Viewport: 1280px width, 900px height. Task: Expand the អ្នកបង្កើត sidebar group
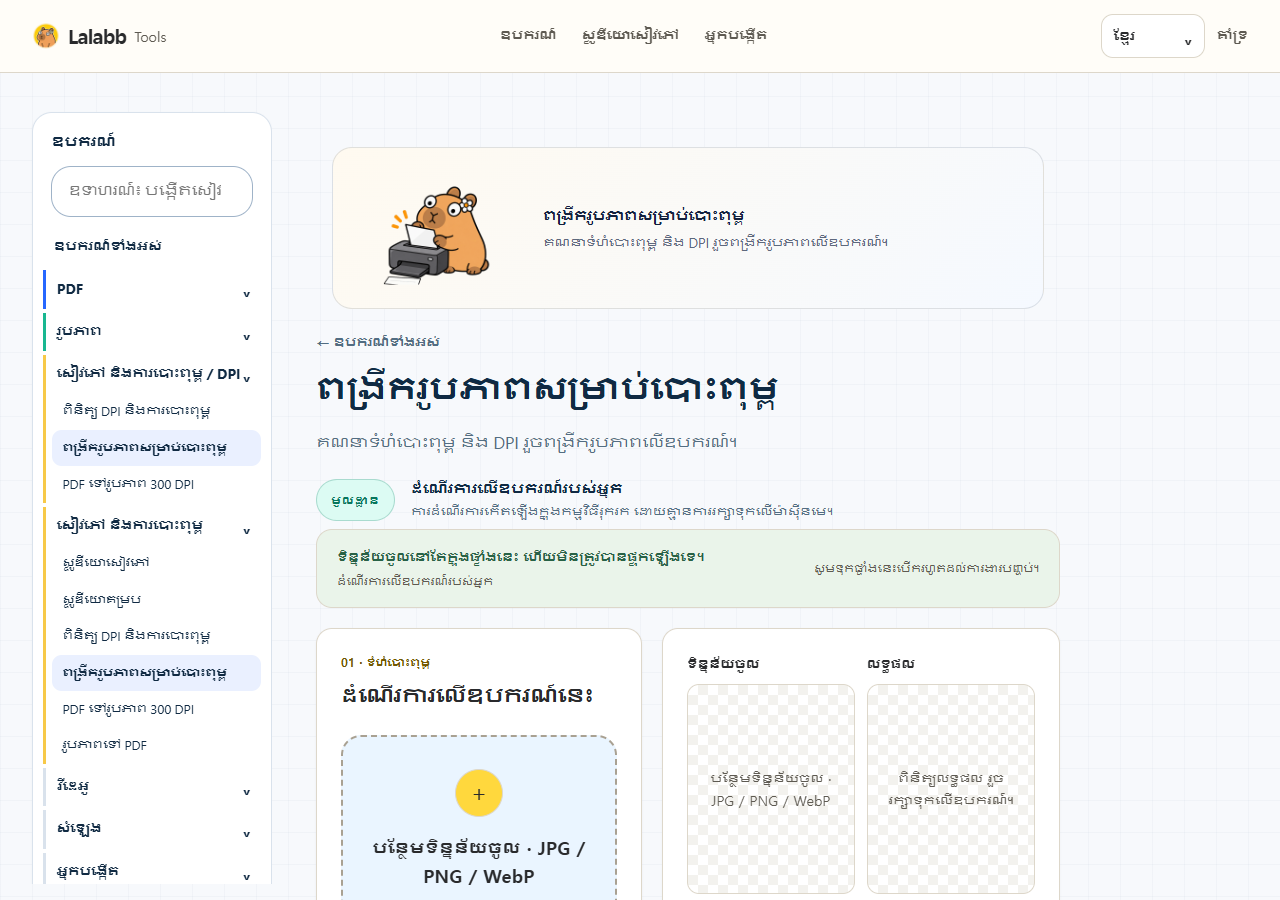point(151,871)
